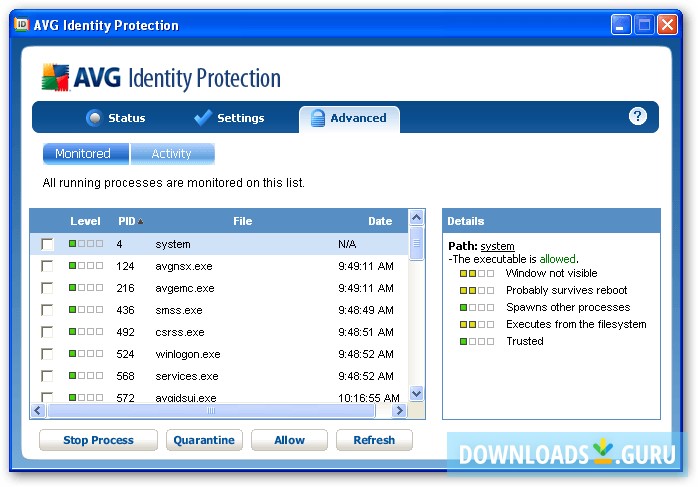The image size is (698, 487).
Task: Click the horizontal scroll-left arrow
Action: pos(38,410)
